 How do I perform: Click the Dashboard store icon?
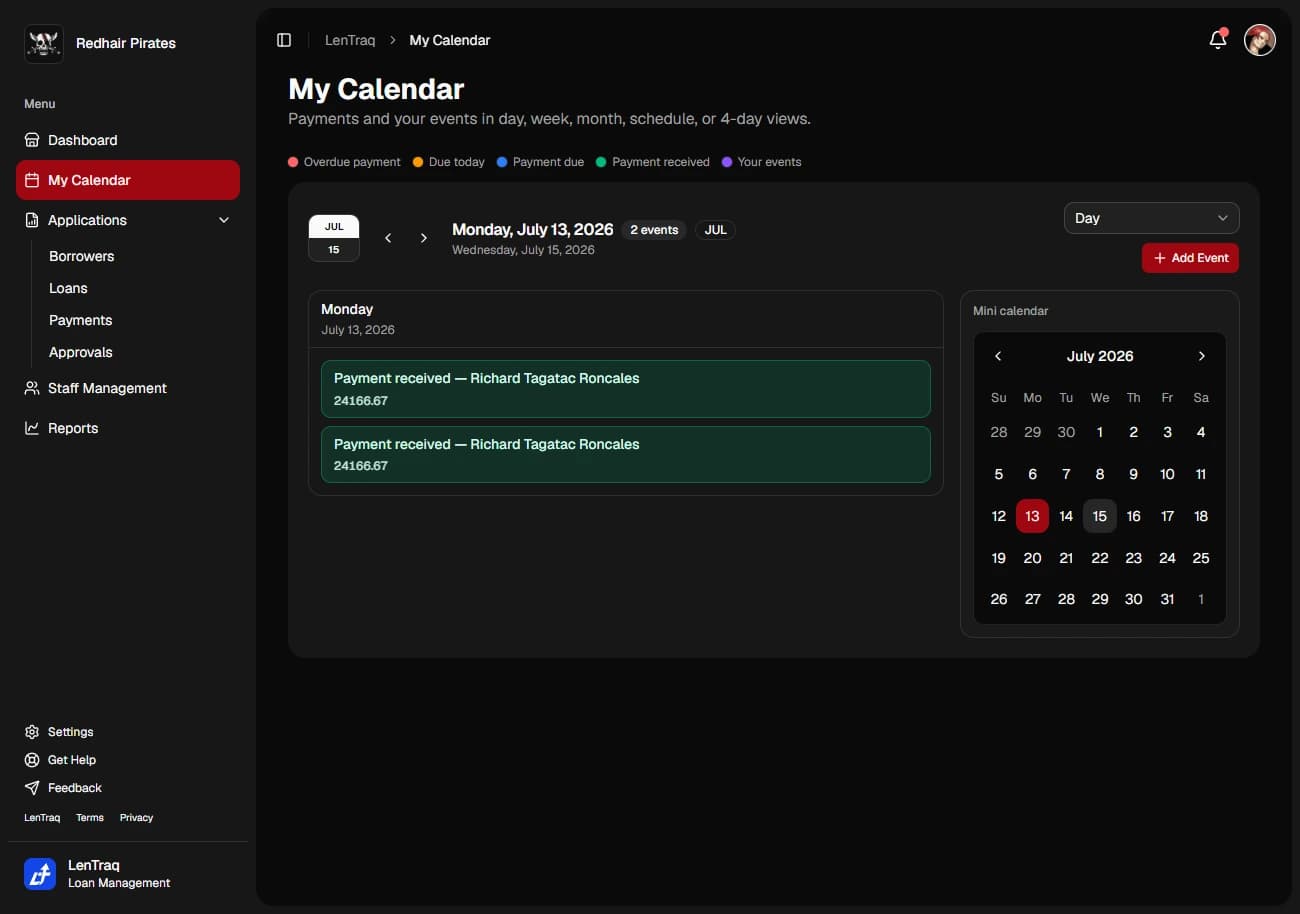pyautogui.click(x=32, y=140)
